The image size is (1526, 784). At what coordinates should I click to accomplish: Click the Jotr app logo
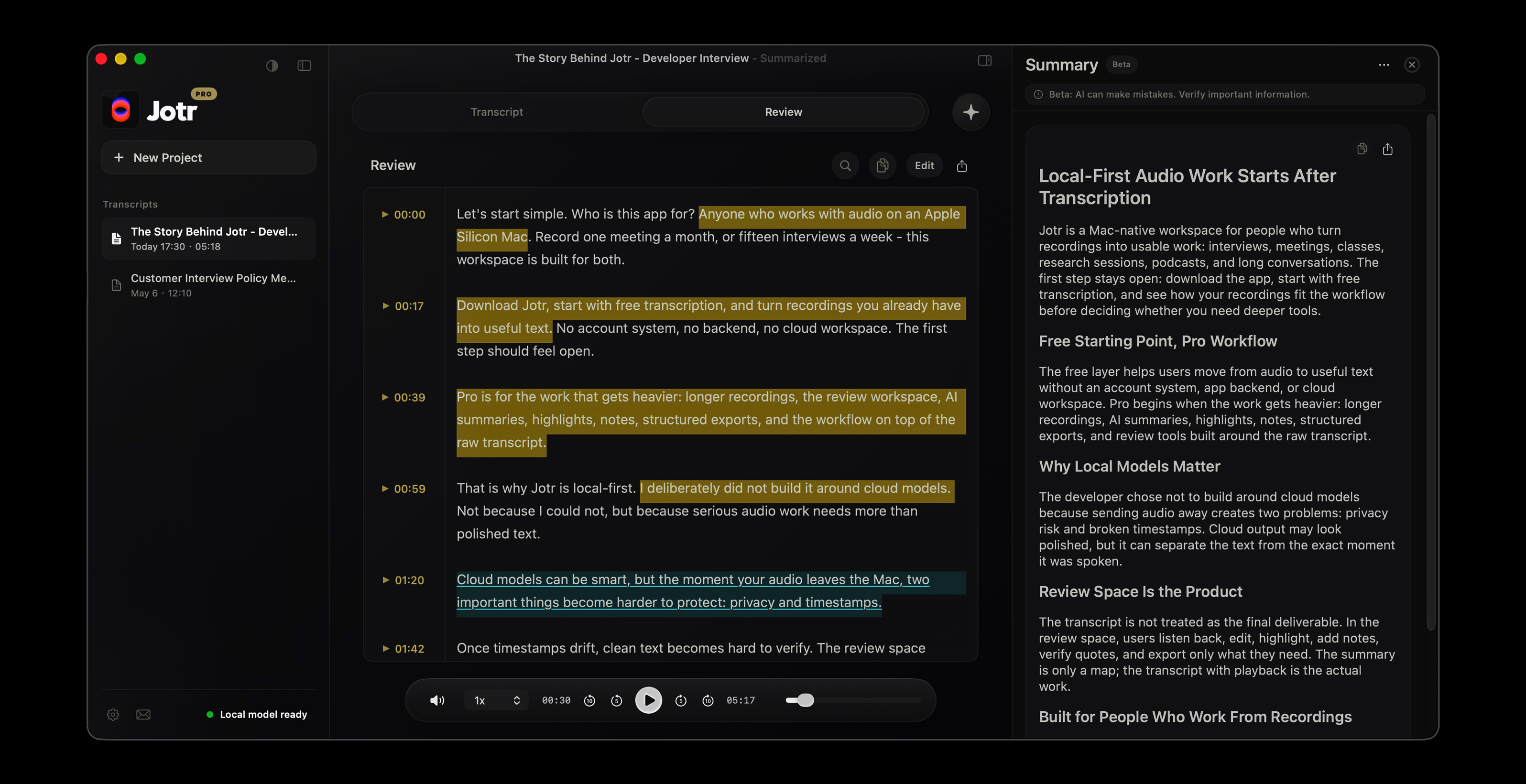[x=121, y=110]
